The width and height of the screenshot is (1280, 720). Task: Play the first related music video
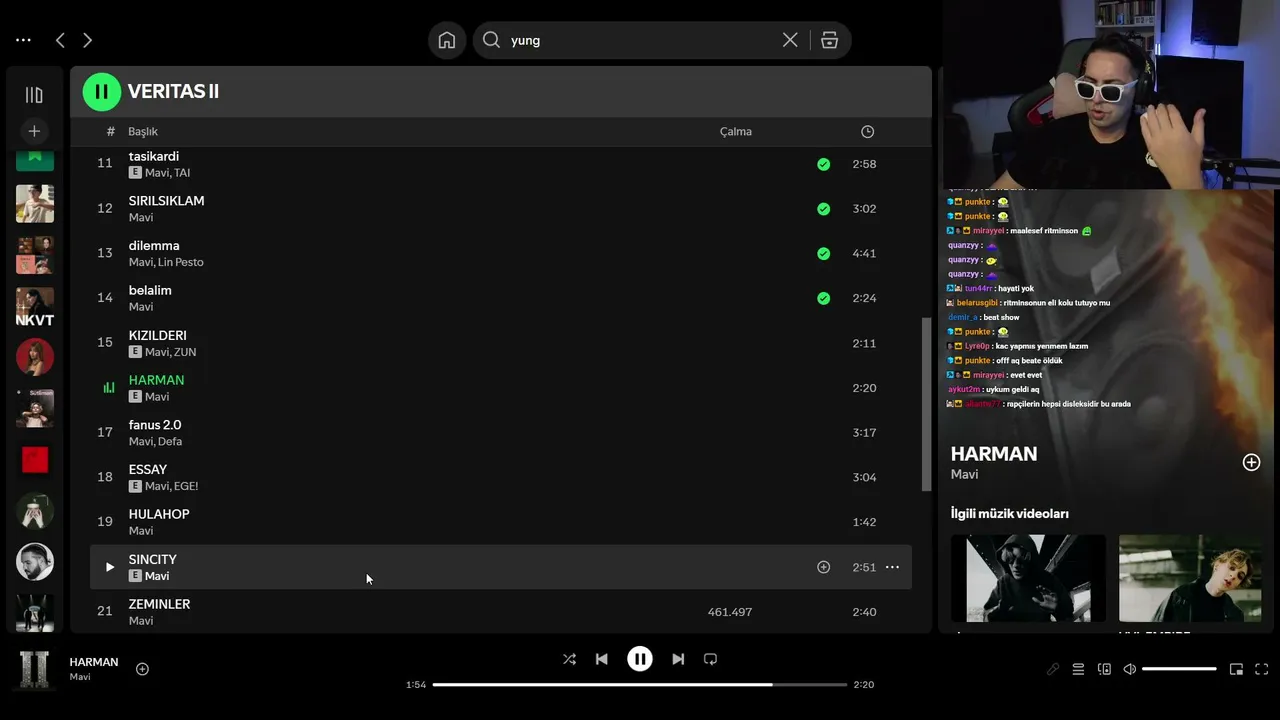click(x=1028, y=578)
